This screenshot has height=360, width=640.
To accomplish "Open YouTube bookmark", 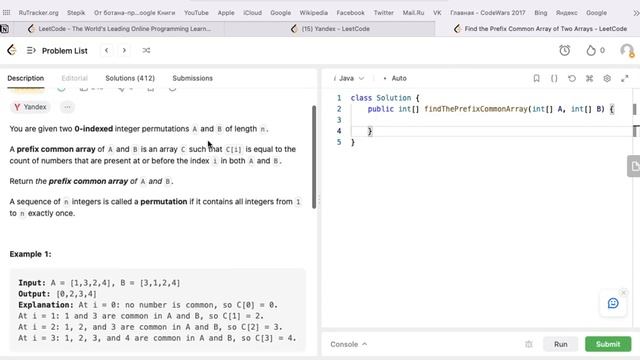I will coord(196,13).
